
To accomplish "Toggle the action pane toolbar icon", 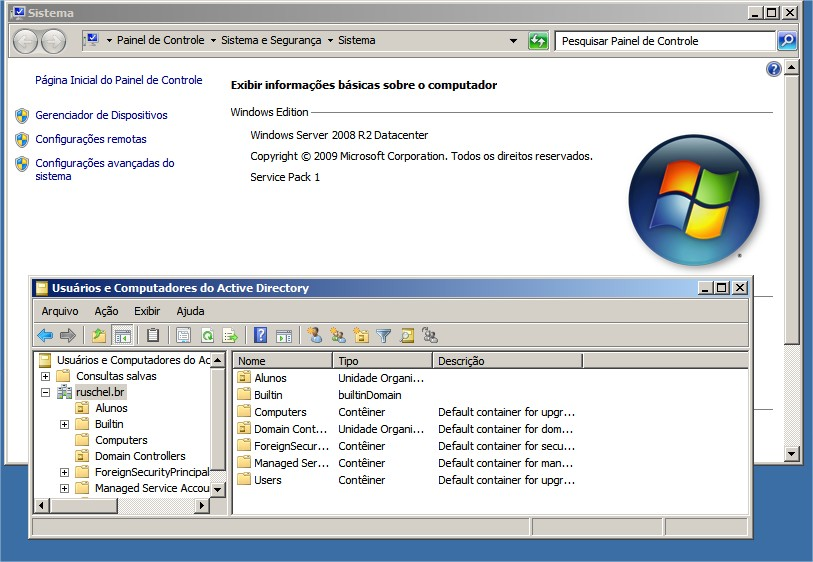I will (284, 336).
